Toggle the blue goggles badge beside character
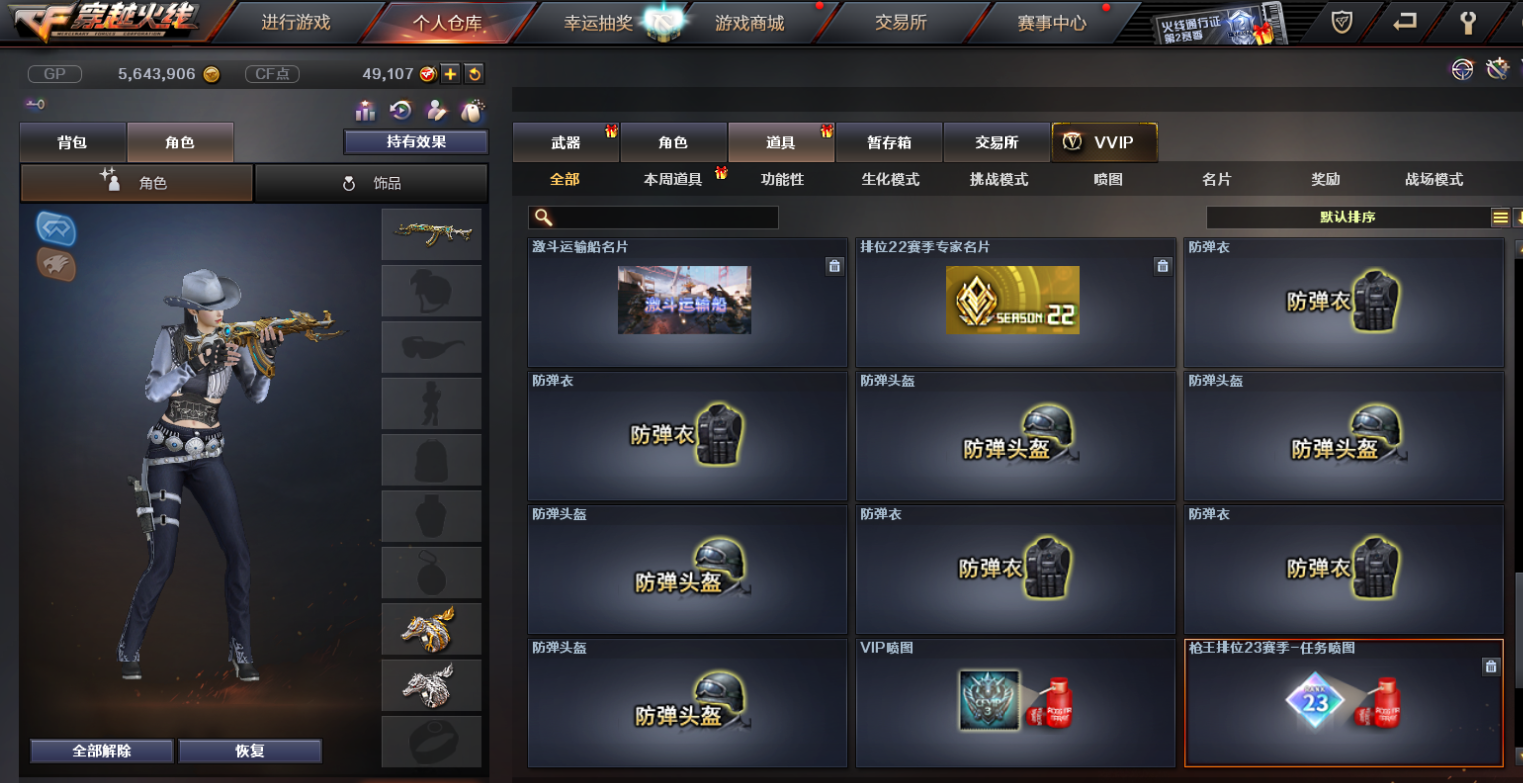Viewport: 1523px width, 783px height. click(x=56, y=229)
